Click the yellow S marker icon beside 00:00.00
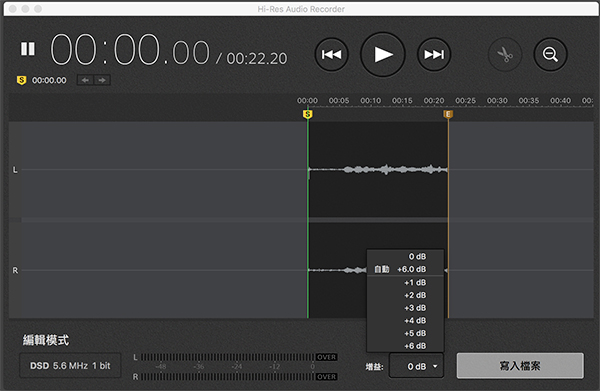600x391 pixels. pos(21,80)
